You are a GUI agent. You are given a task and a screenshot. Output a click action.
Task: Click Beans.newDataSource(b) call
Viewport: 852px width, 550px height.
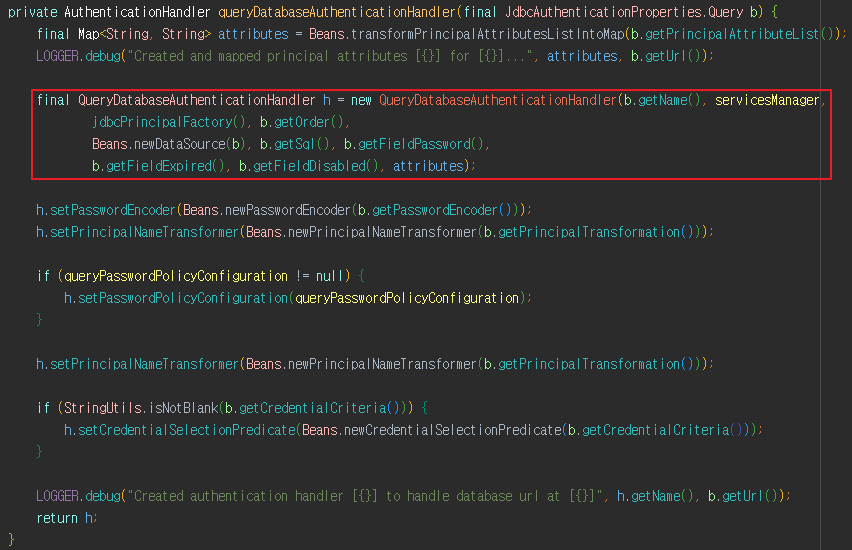pyautogui.click(x=168, y=144)
